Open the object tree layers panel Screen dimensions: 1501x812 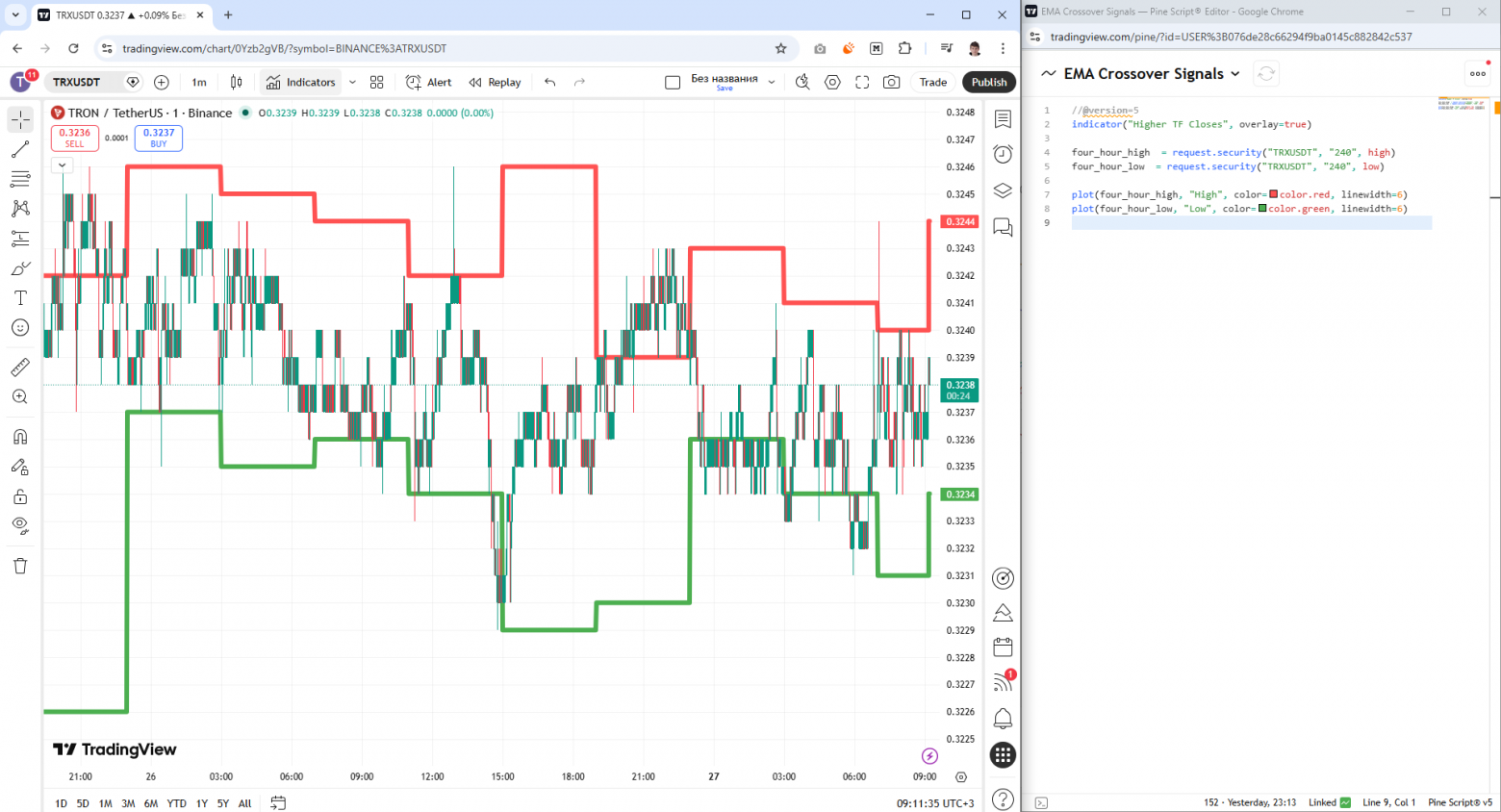coord(1003,190)
